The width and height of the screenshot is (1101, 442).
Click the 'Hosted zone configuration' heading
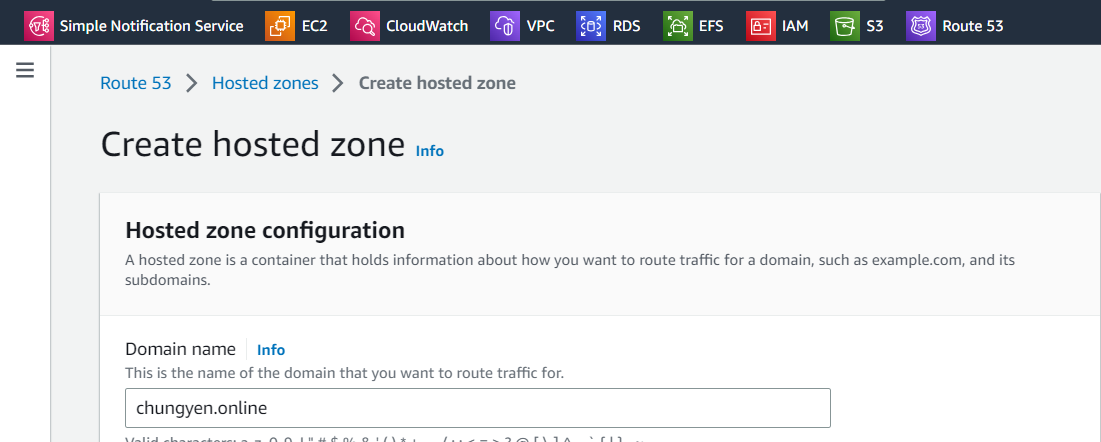point(265,230)
